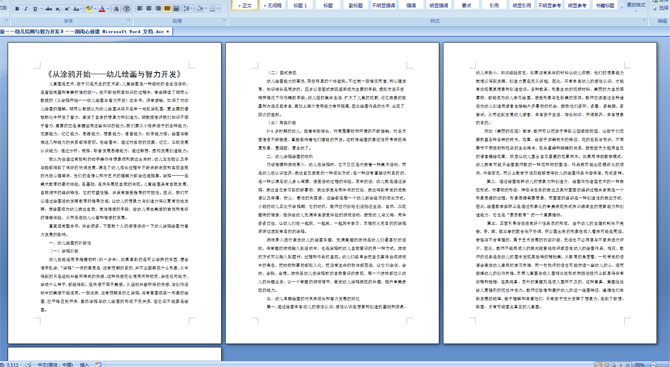Viewport: 670px width, 367px height.
Task: Click the enclosed character icon
Action: [x=126, y=9]
